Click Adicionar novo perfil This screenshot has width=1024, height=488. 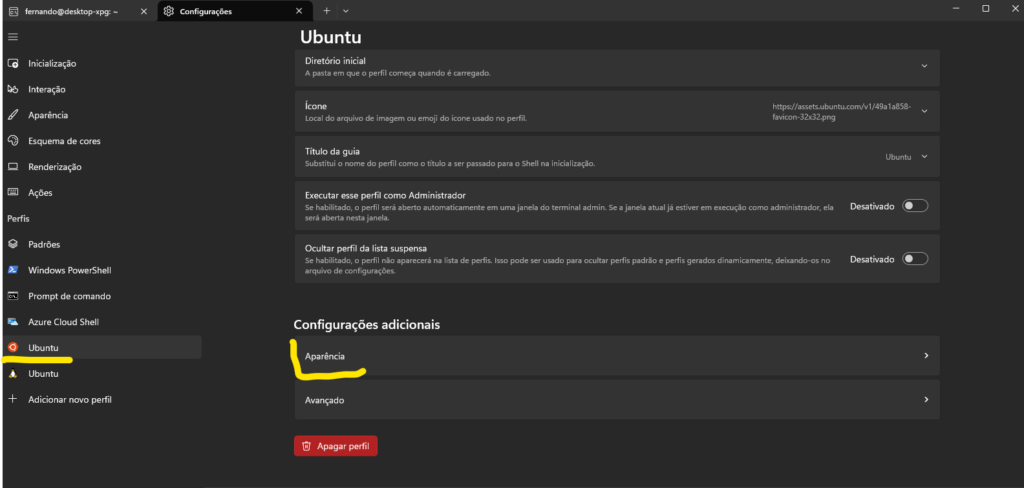tap(102, 399)
